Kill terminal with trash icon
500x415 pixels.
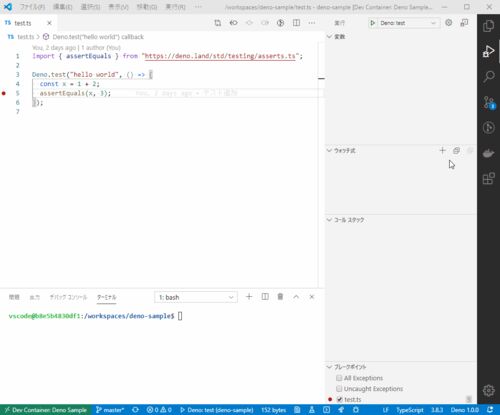coord(280,296)
